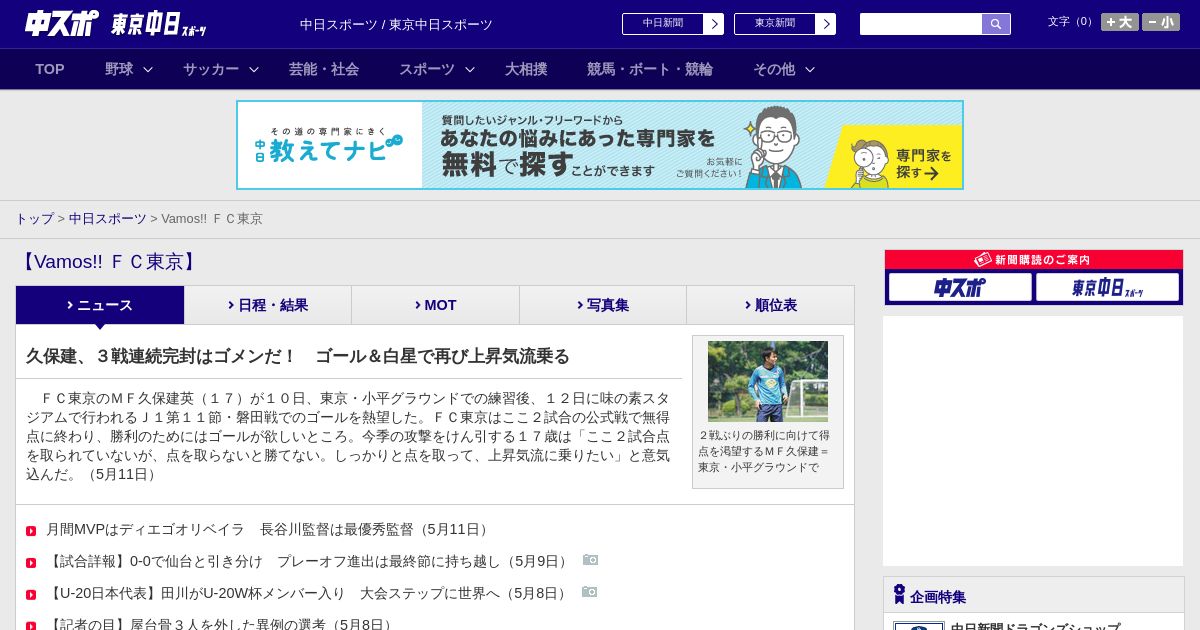Image resolution: width=1200 pixels, height=630 pixels.
Task: Open the 東京新聞 link button
Action: pos(775,24)
